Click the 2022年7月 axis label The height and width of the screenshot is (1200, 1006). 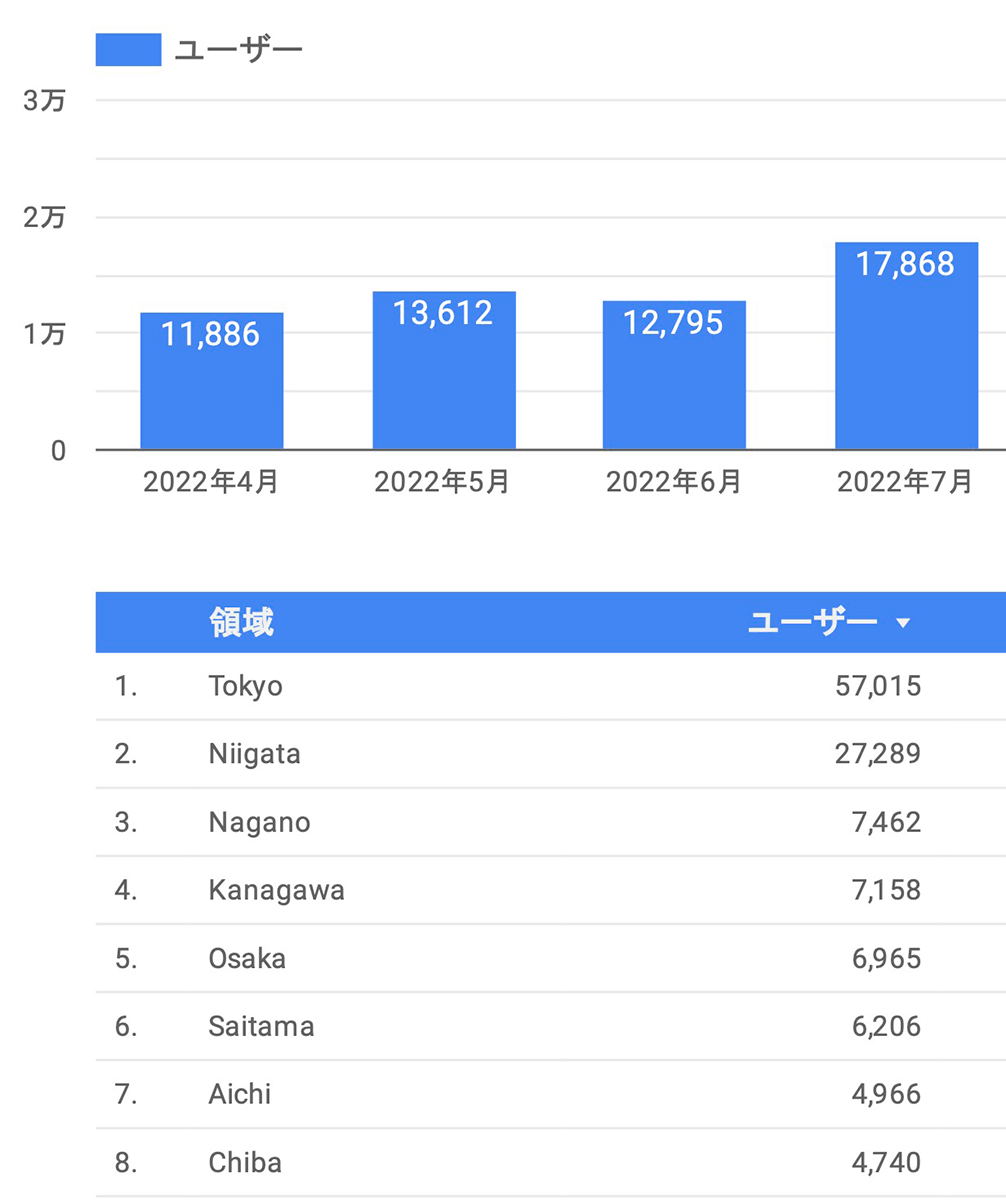click(904, 482)
